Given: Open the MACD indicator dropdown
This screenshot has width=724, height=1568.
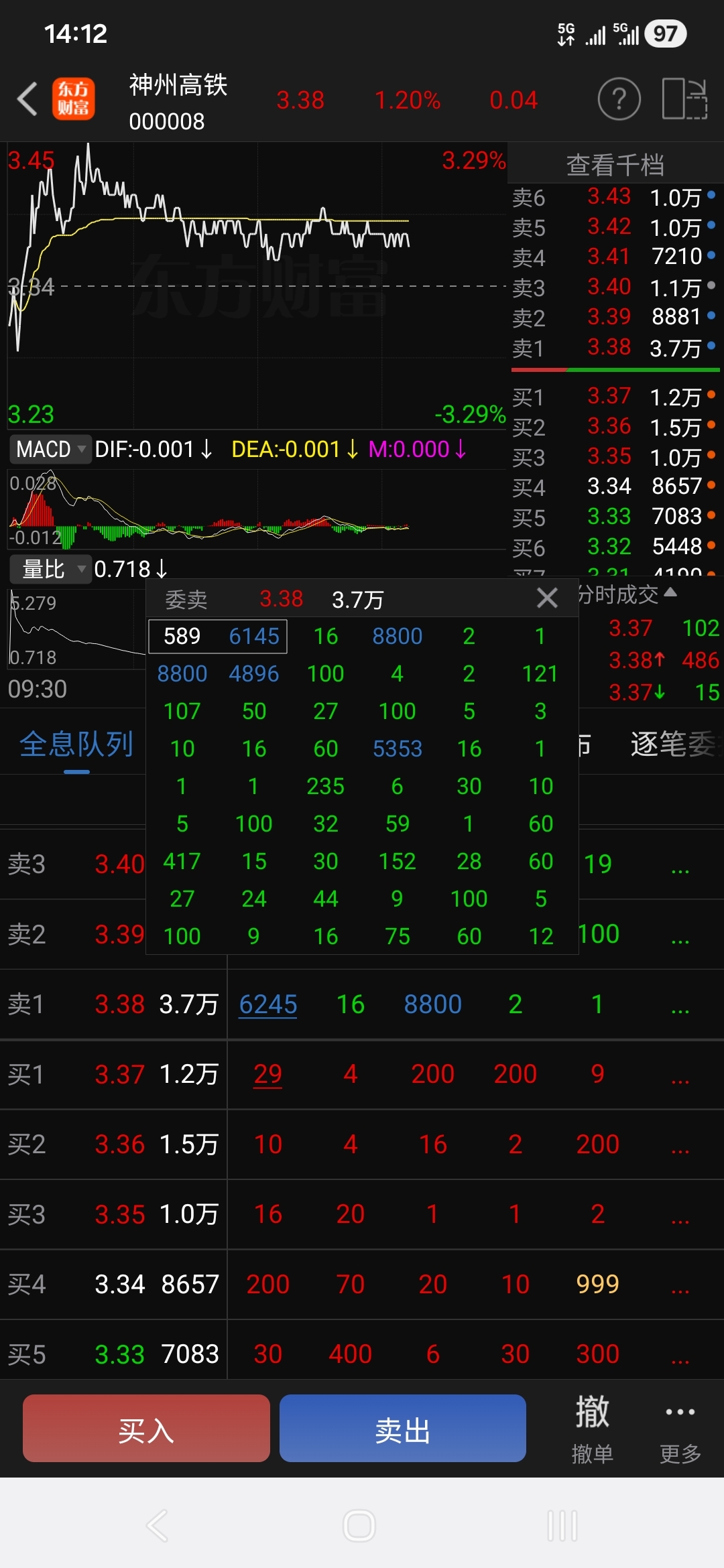Looking at the screenshot, I should tap(51, 449).
